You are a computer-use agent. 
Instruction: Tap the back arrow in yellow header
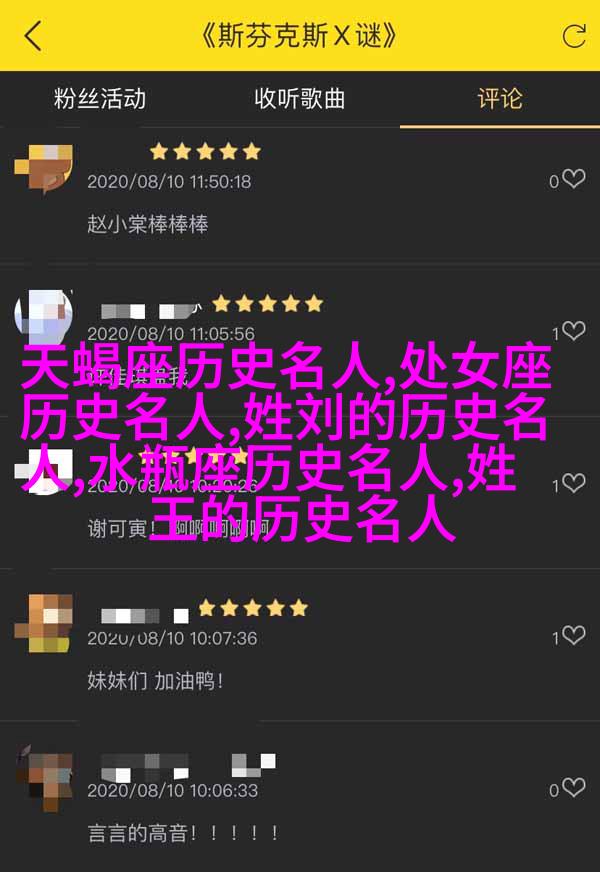(x=33, y=36)
